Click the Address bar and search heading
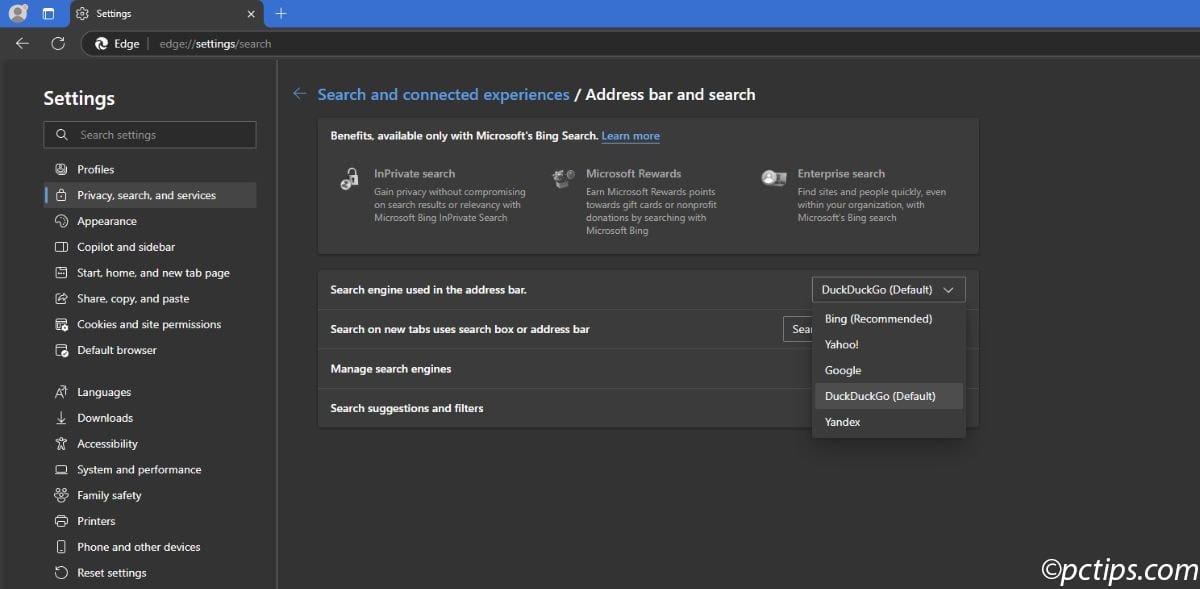The image size is (1200, 589). 670,95
